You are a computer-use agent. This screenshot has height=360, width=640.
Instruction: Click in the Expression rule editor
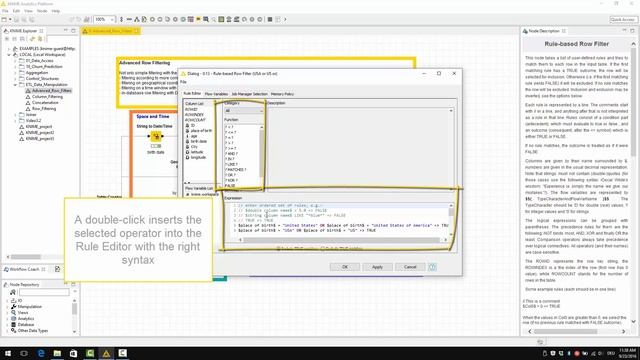point(339,220)
